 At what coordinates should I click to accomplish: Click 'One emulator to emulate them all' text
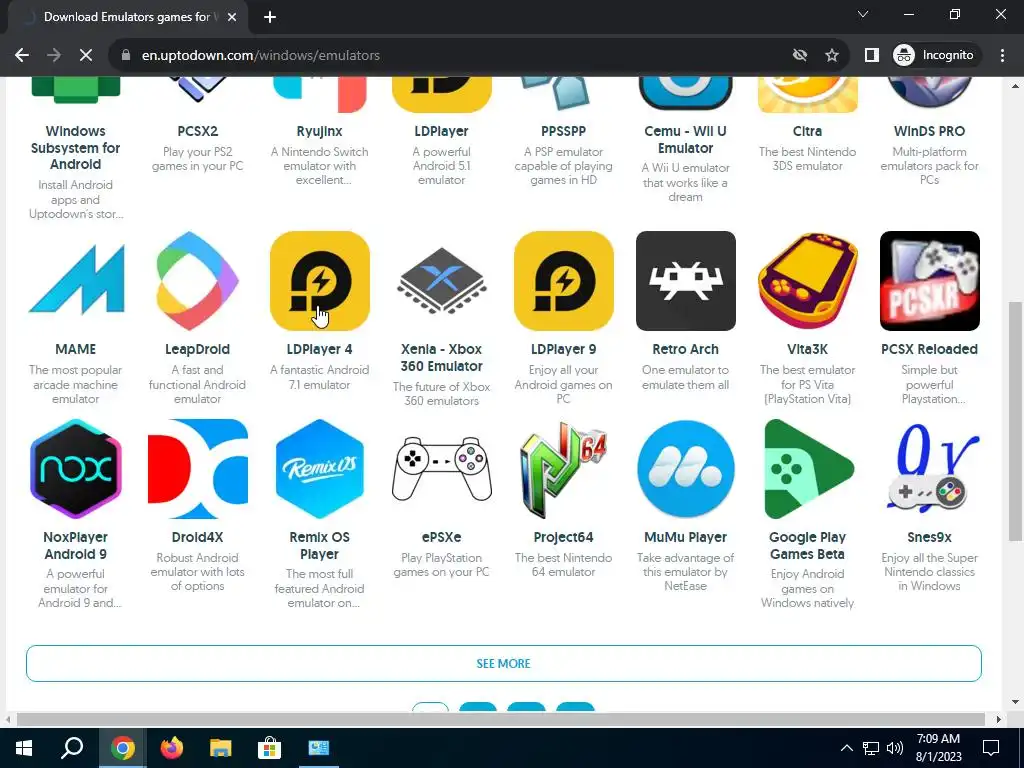(686, 377)
